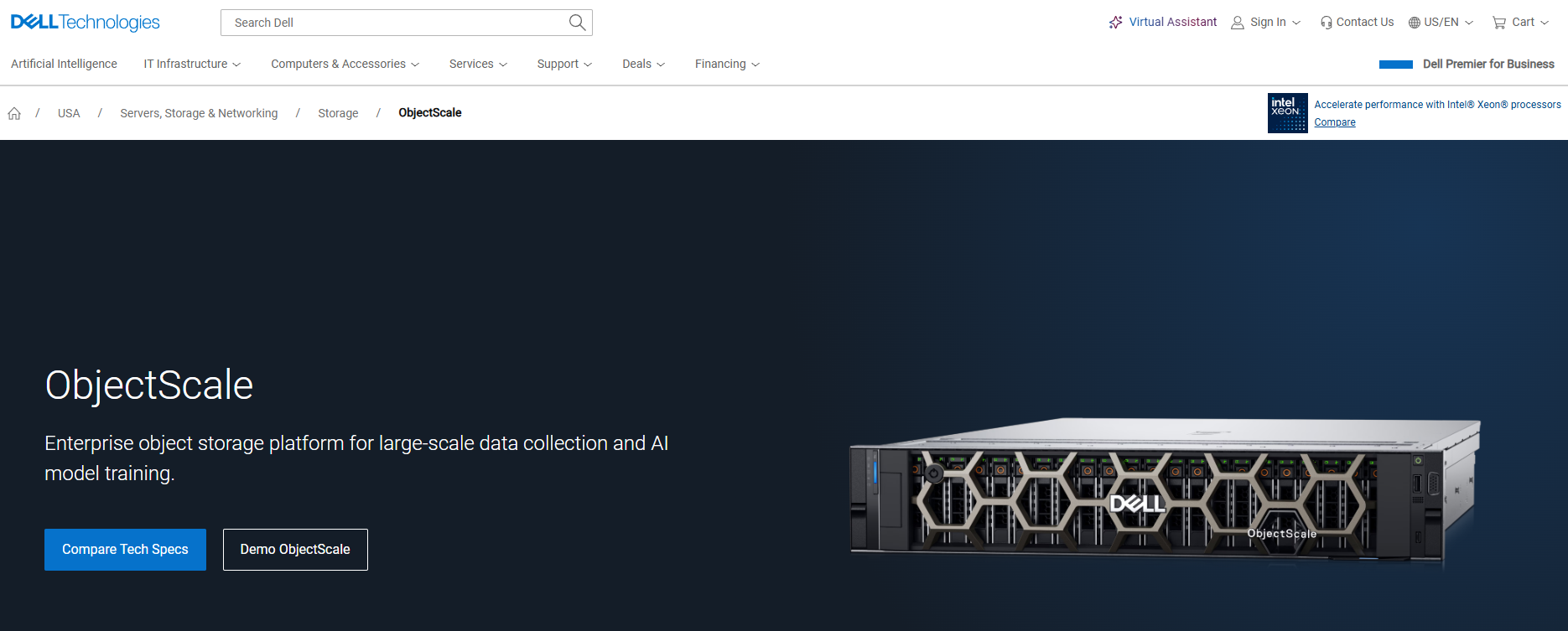The image size is (1568, 631).
Task: Expand the Services menu
Action: click(478, 64)
